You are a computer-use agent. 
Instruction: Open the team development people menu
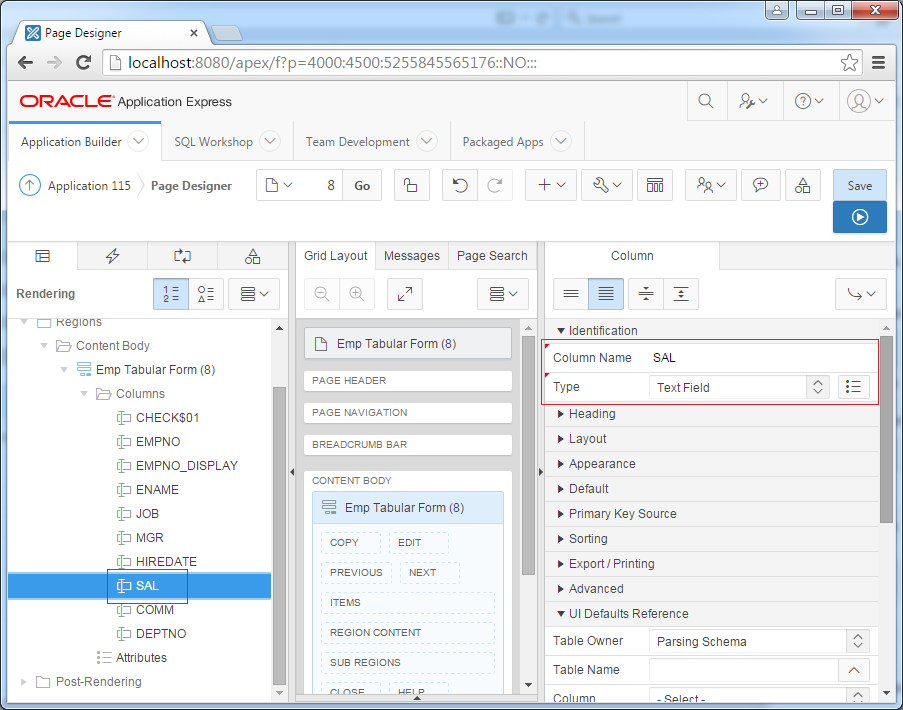point(711,185)
